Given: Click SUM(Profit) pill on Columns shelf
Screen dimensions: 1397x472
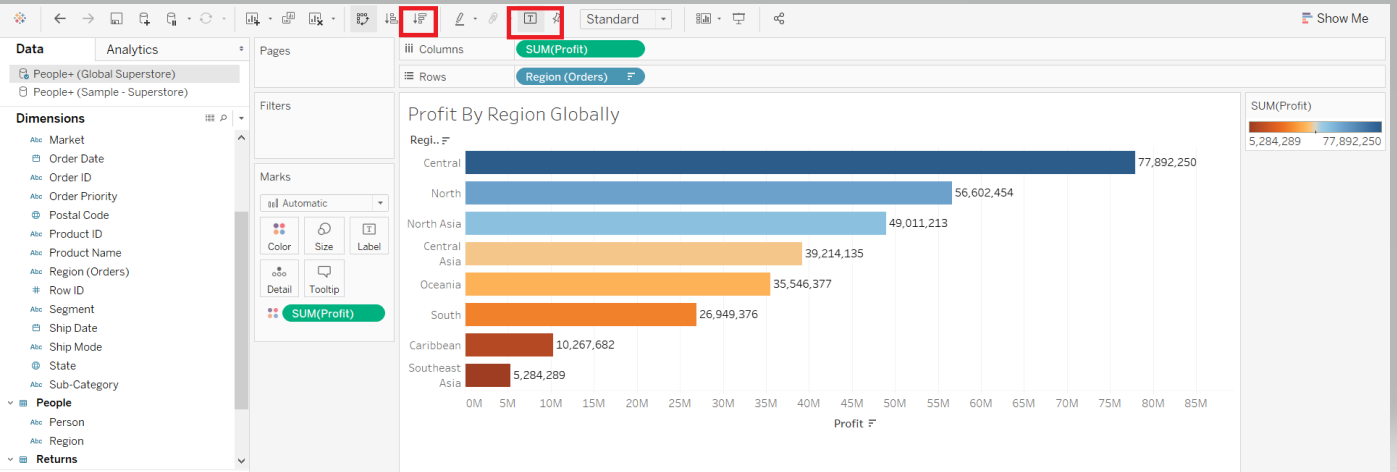Looking at the screenshot, I should [x=580, y=49].
